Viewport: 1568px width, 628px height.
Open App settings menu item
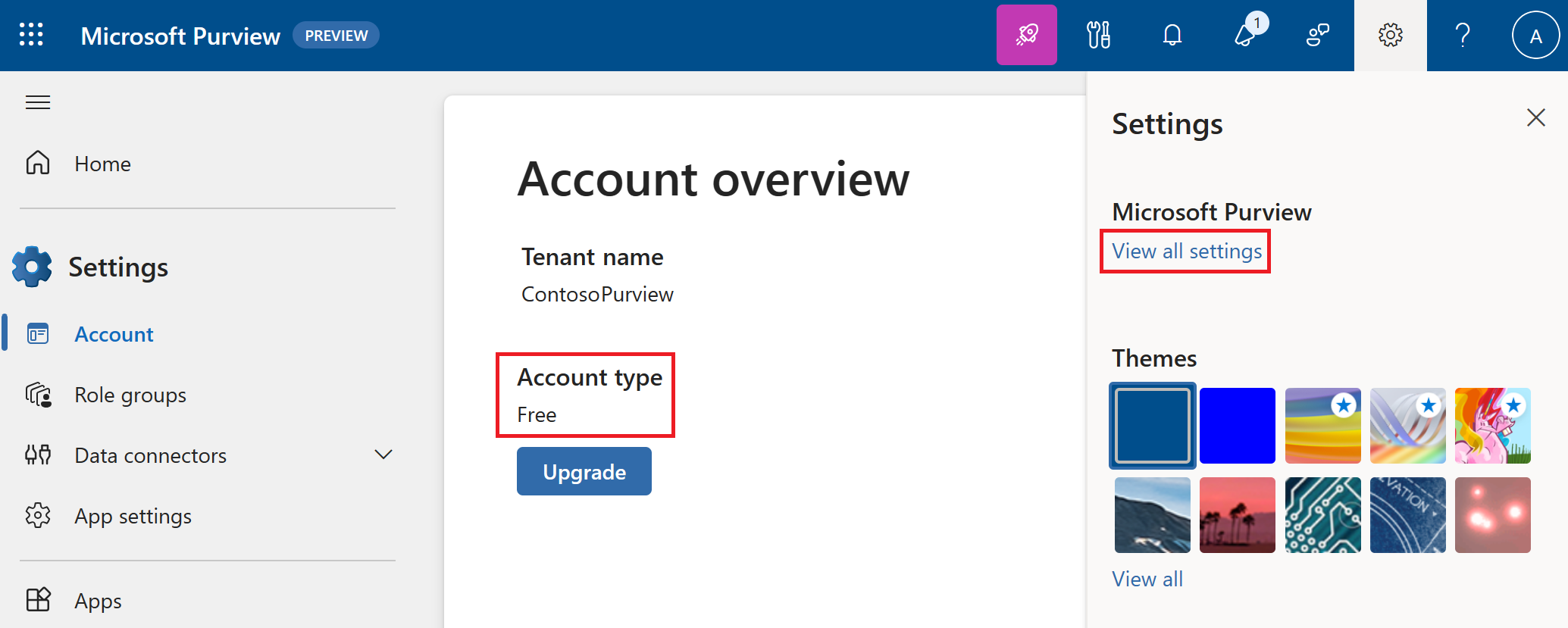pyautogui.click(x=133, y=517)
